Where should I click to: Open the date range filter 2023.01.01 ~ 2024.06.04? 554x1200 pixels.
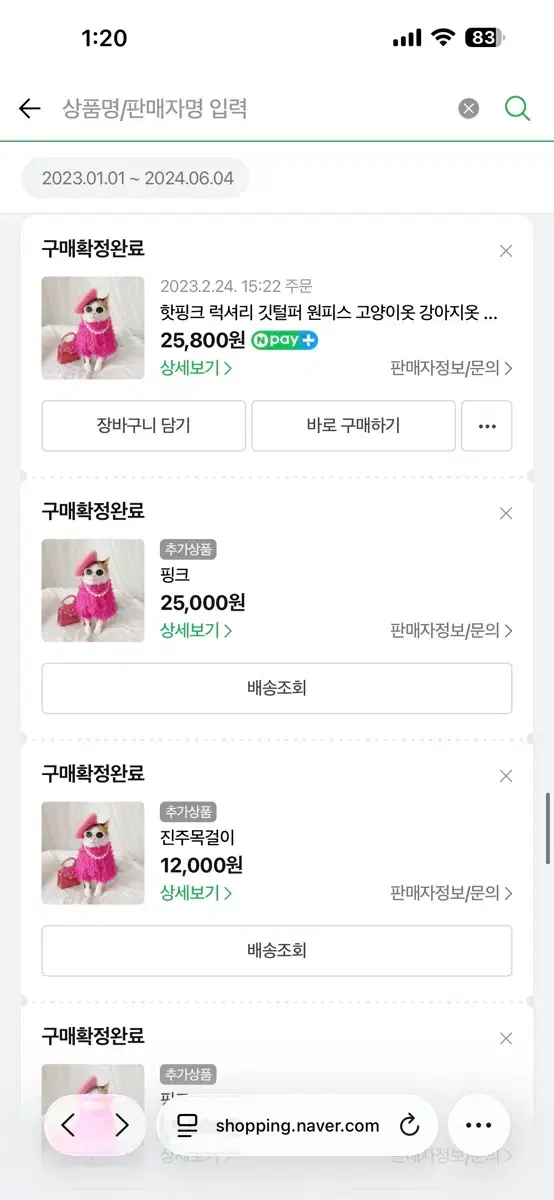tap(137, 179)
